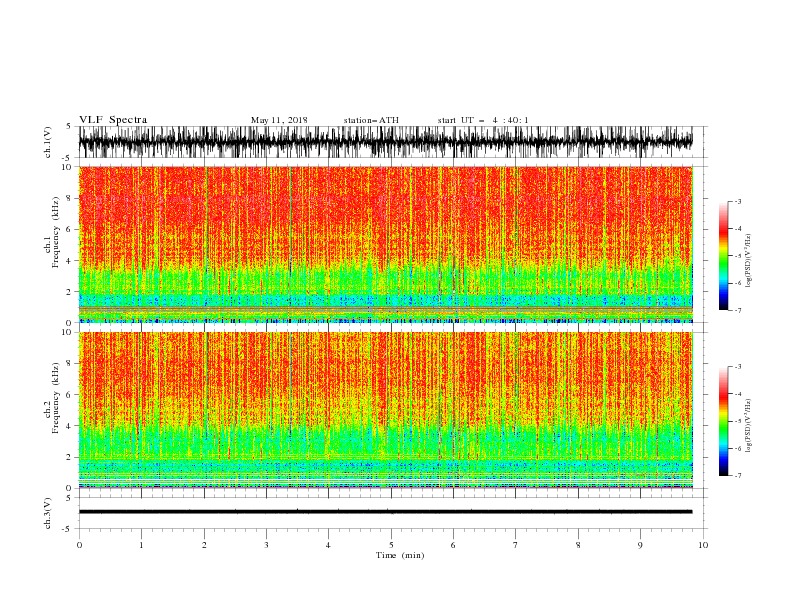Click the "-3" tick on ch.2 color bar
Viewport: 792px width, 612px height.
point(737,367)
